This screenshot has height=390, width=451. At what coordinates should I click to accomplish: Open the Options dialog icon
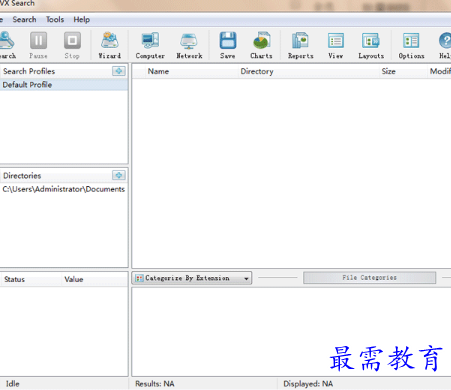pyautogui.click(x=411, y=45)
